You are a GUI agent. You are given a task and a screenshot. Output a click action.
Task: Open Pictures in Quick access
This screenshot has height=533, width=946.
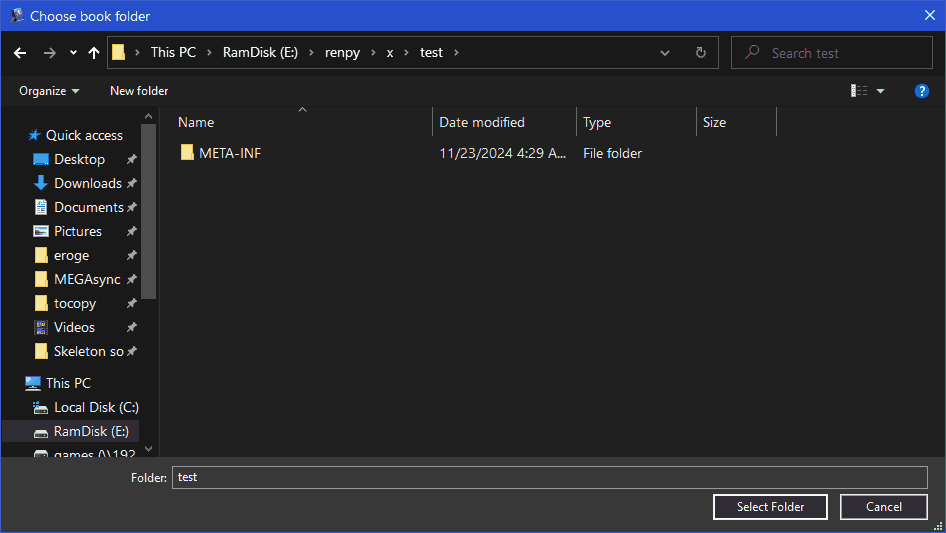coord(78,231)
